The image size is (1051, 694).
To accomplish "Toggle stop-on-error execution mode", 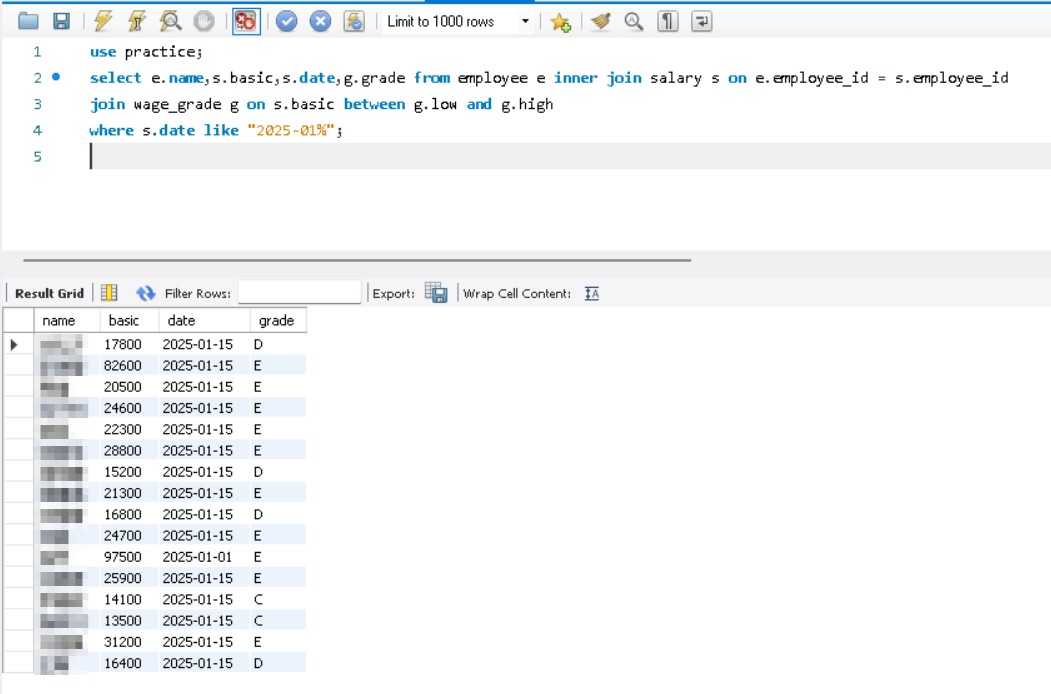I will click(x=245, y=21).
